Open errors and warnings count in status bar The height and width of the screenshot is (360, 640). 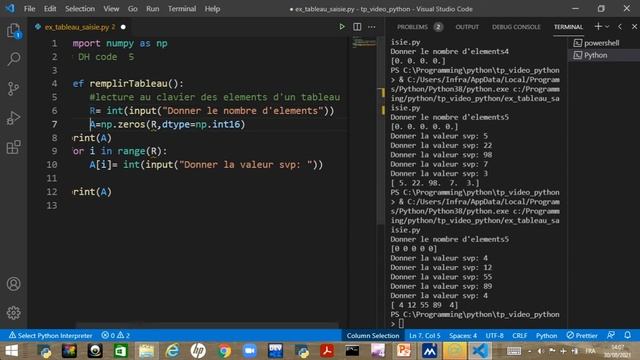[116, 336]
